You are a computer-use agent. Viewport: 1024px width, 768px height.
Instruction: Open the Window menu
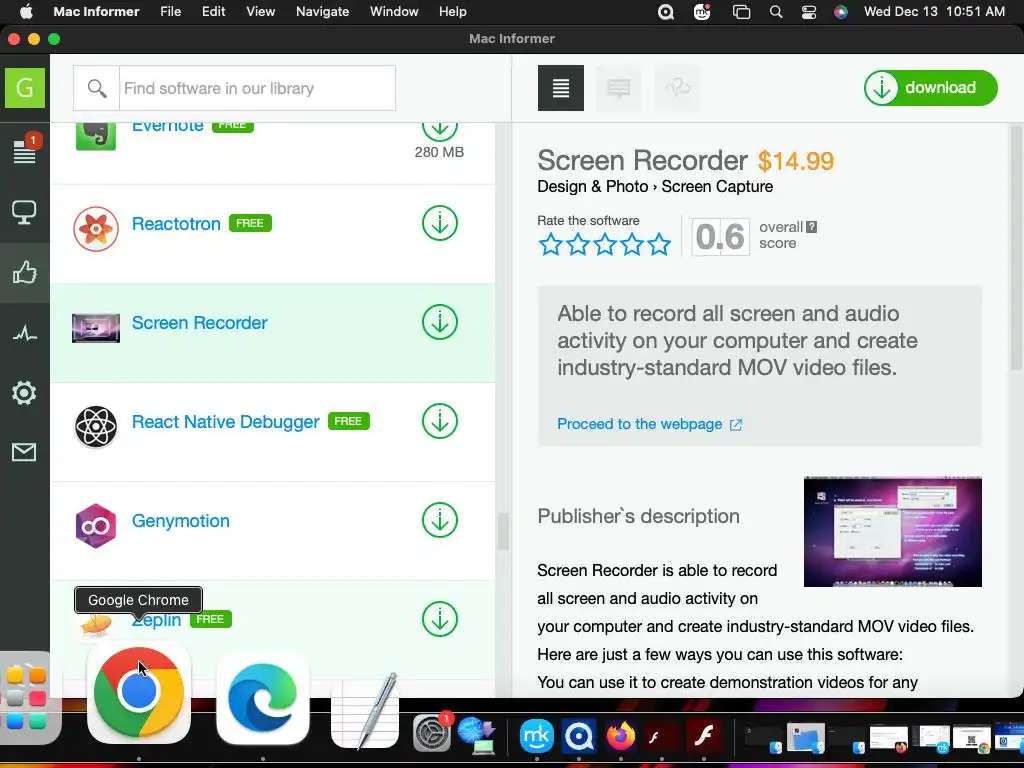394,12
